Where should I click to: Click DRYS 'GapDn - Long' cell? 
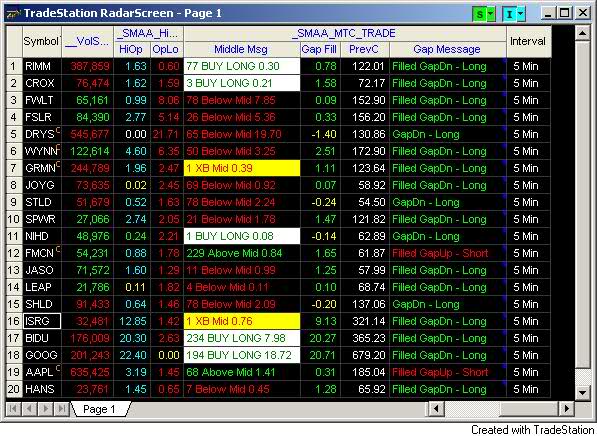point(448,134)
